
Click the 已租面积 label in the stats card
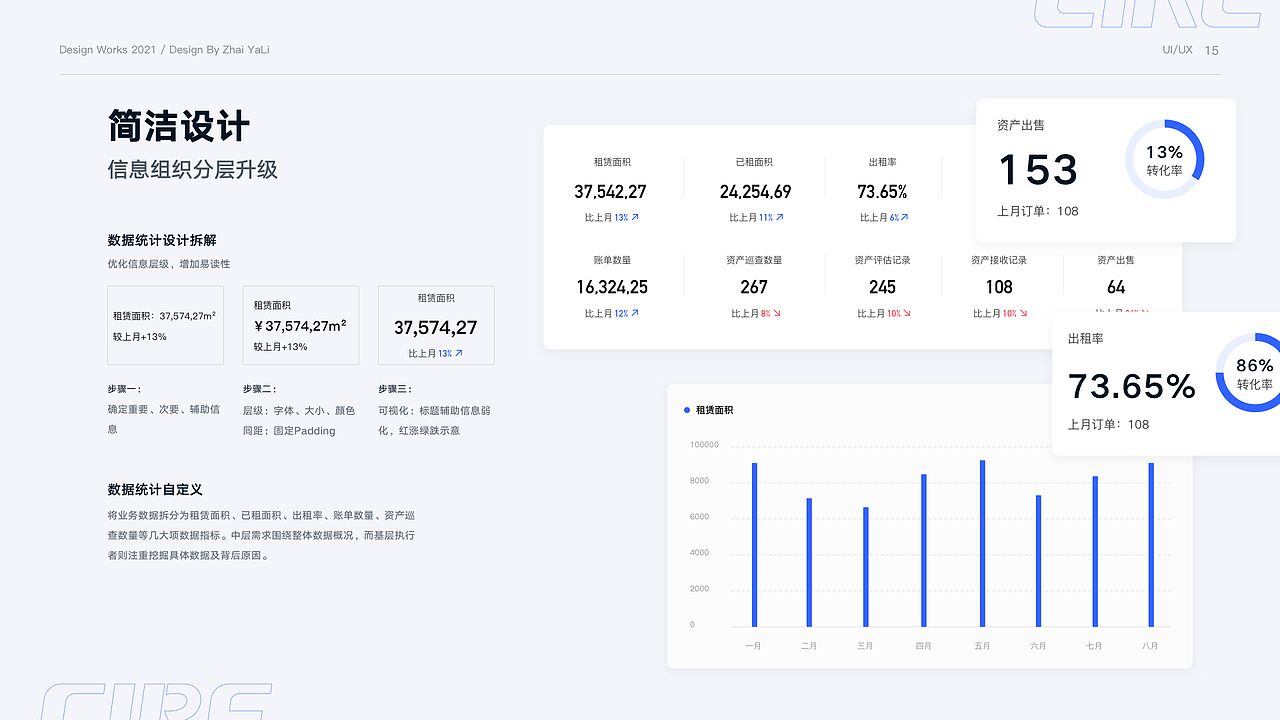click(754, 162)
